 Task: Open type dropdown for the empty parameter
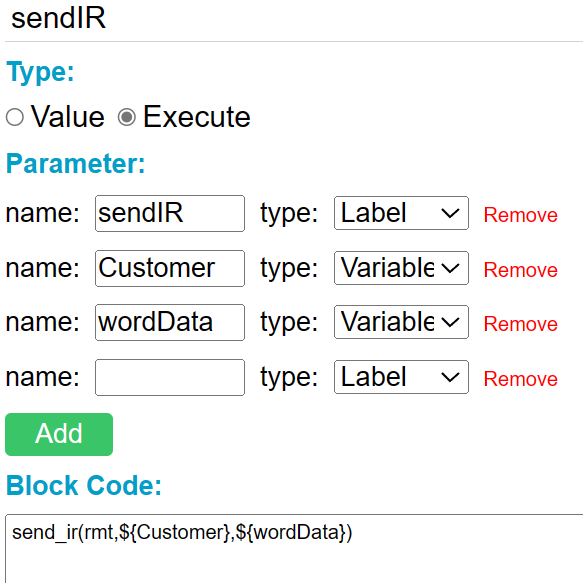[x=401, y=377]
